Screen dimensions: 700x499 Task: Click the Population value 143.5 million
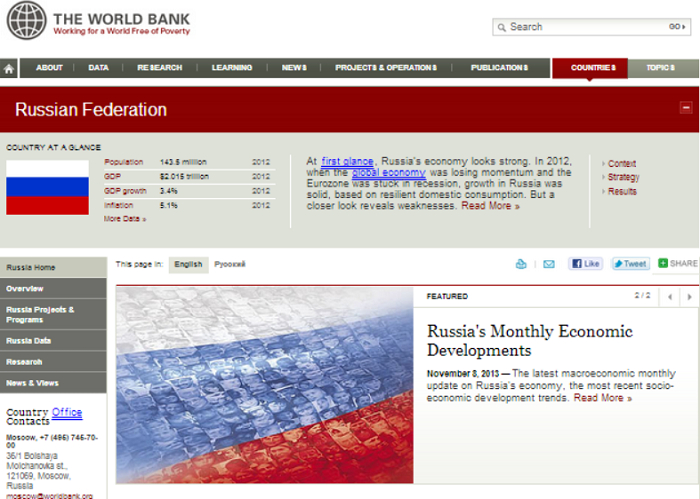pyautogui.click(x=183, y=162)
